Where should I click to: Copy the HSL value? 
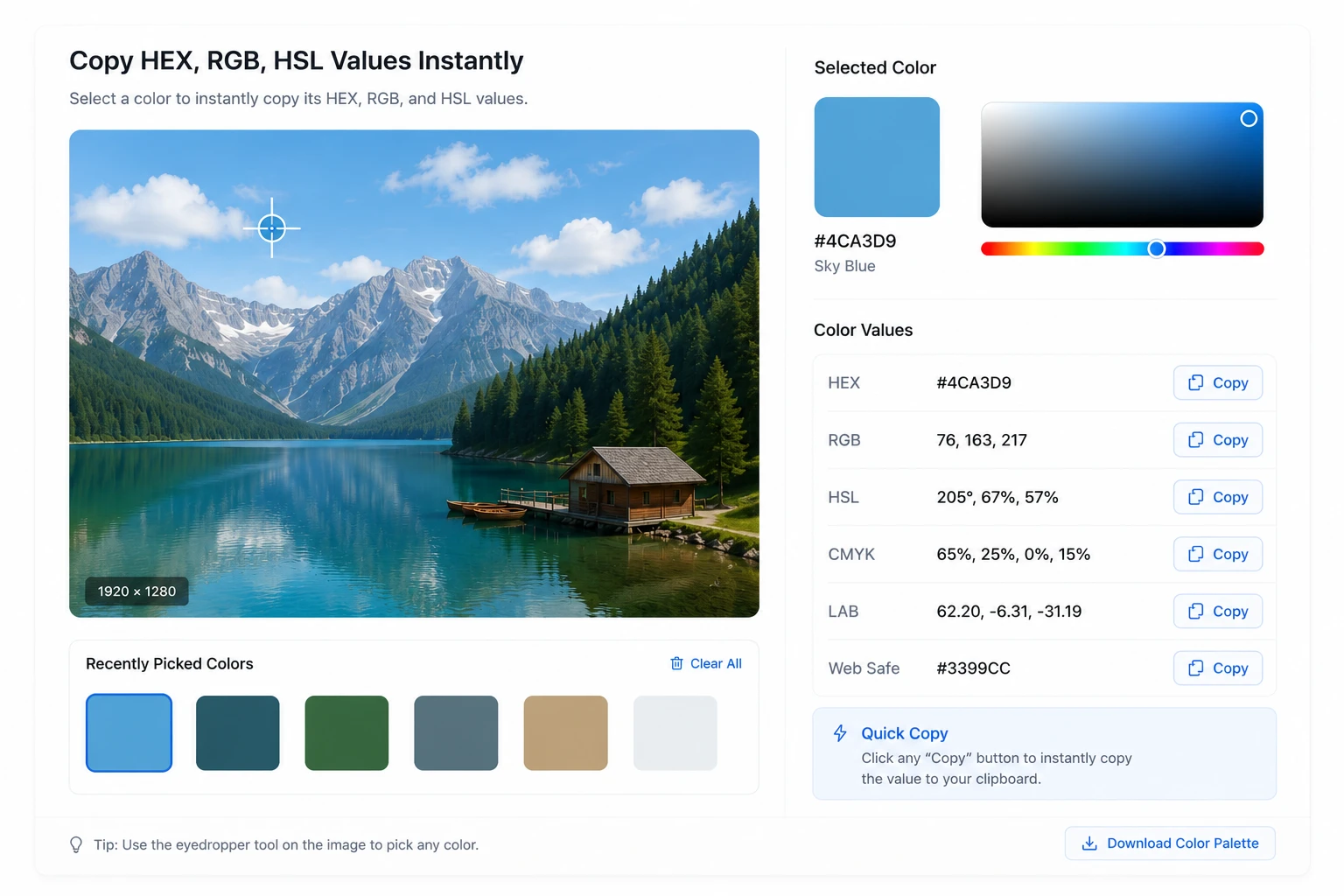pyautogui.click(x=1217, y=497)
